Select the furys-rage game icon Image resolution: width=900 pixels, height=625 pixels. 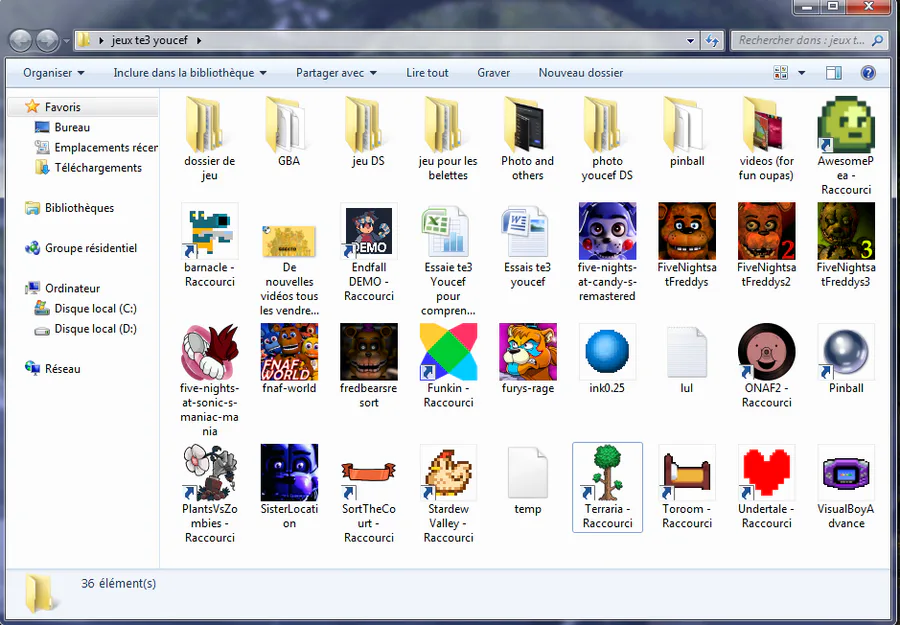click(527, 352)
